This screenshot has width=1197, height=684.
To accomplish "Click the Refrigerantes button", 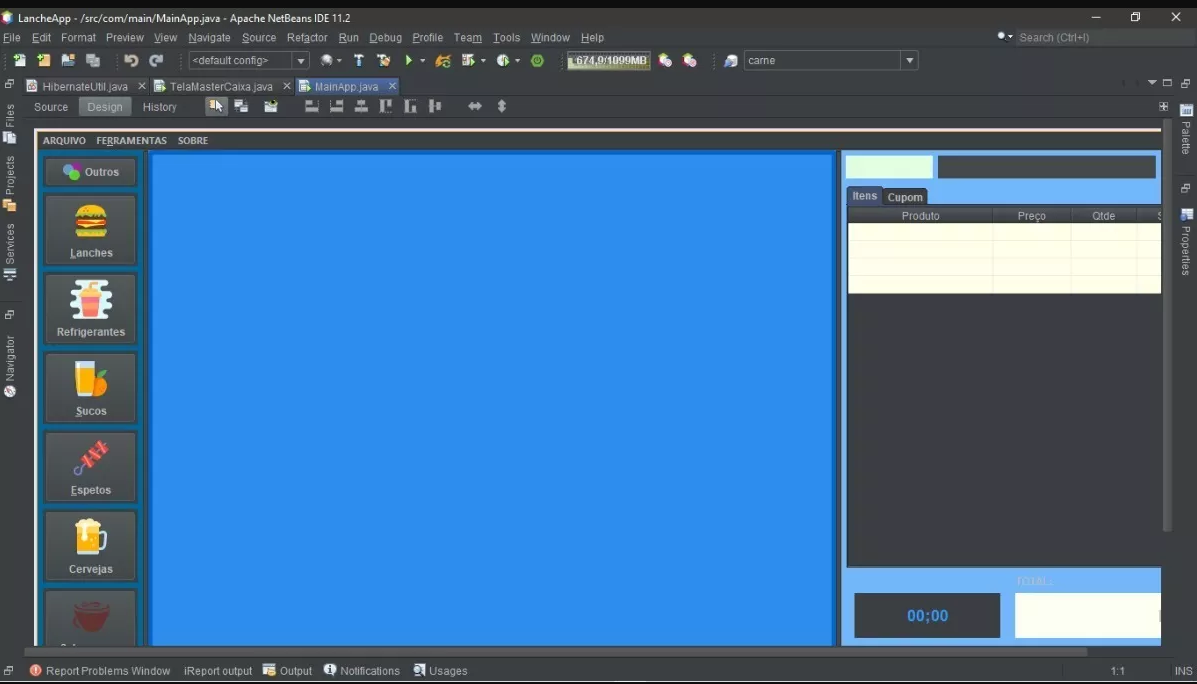I will tap(91, 309).
